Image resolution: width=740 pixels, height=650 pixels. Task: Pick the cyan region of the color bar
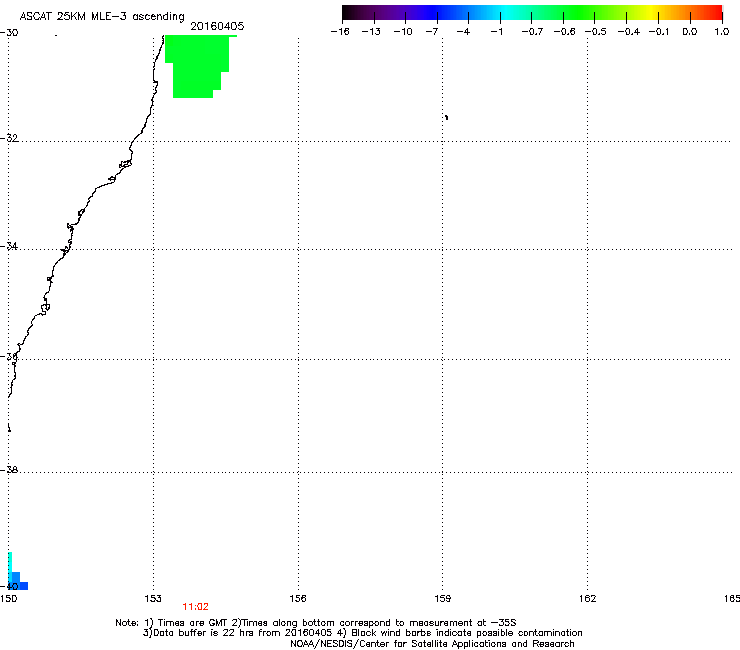pos(505,12)
